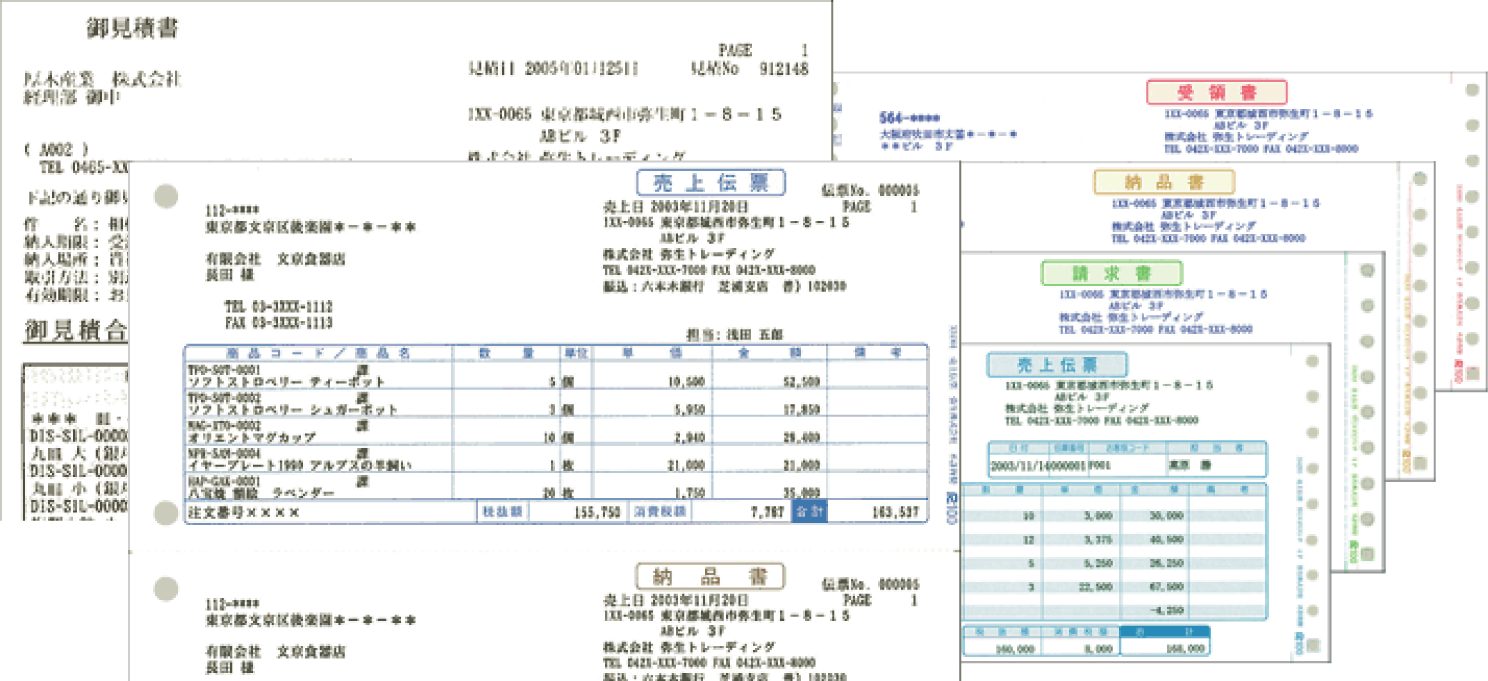Viewport: 1488px width, 681px height.
Task: Click the 数量 column header on main table
Action: click(505, 353)
